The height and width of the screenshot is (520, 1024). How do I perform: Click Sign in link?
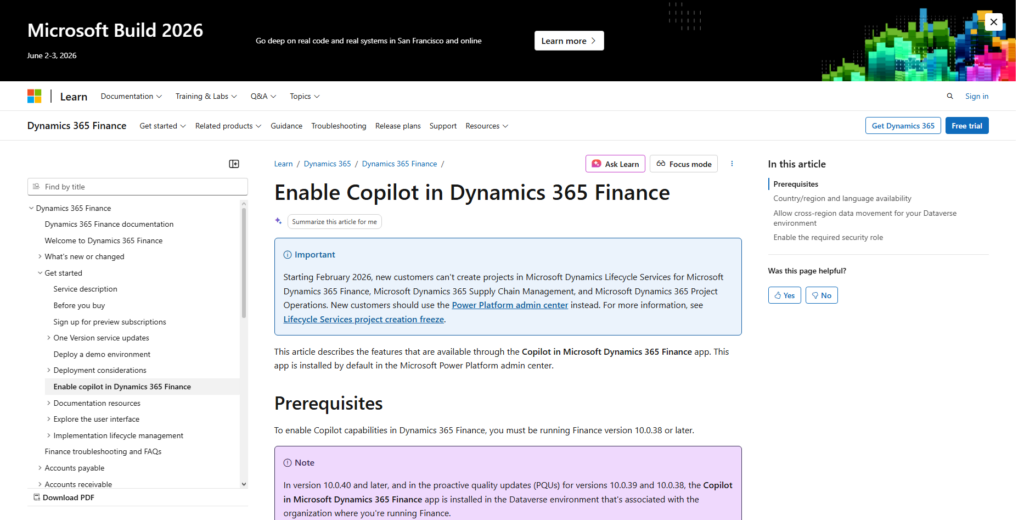[976, 96]
